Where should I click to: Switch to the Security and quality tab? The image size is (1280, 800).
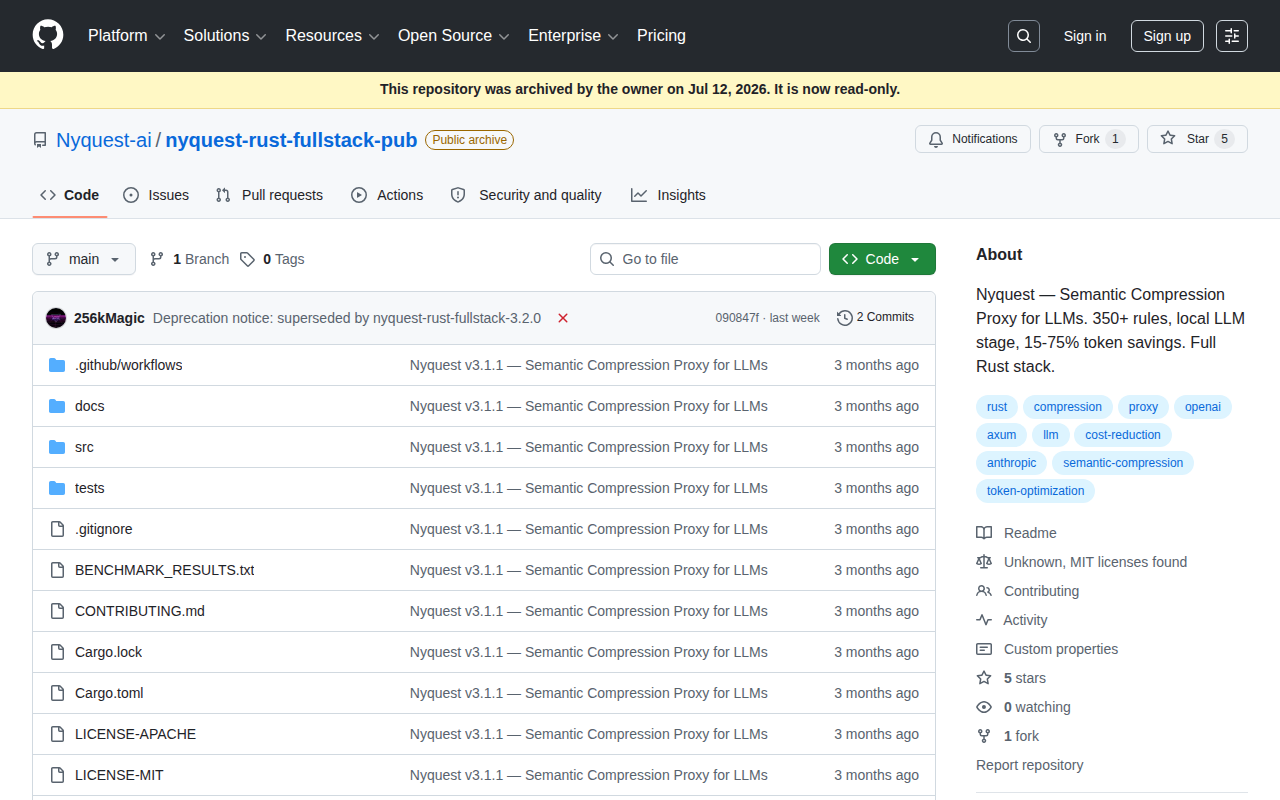(x=526, y=195)
